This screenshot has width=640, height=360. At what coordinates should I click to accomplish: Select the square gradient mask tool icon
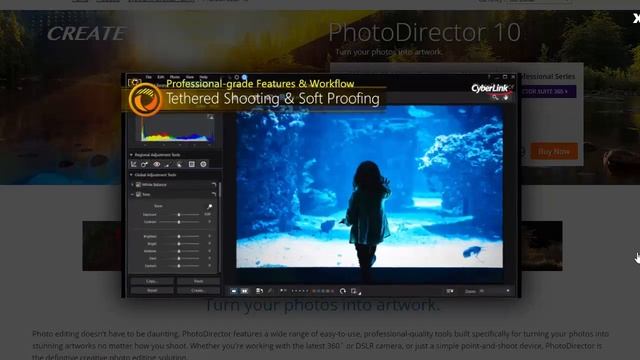click(x=191, y=164)
